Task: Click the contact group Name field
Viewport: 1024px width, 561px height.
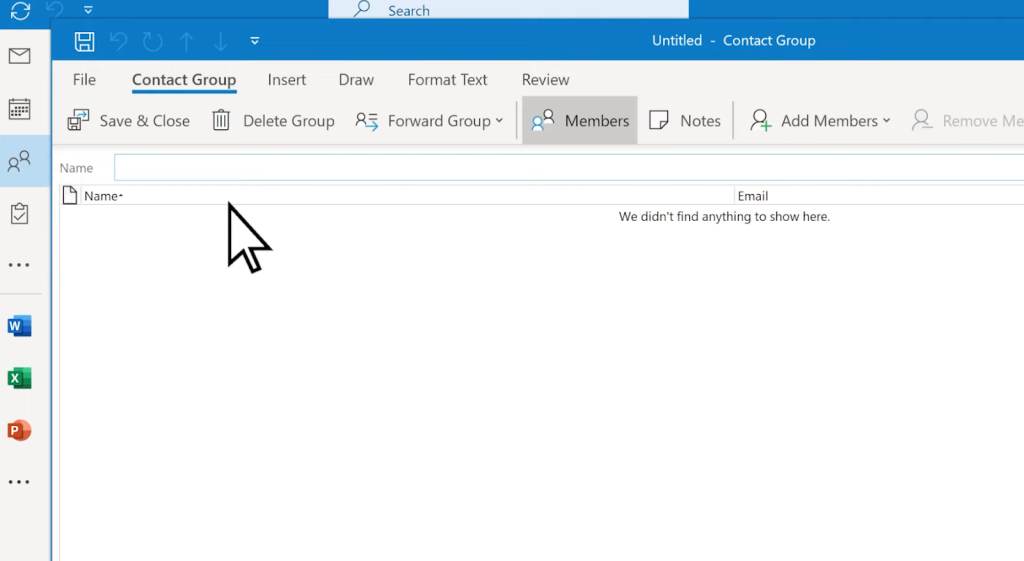Action: pos(568,168)
